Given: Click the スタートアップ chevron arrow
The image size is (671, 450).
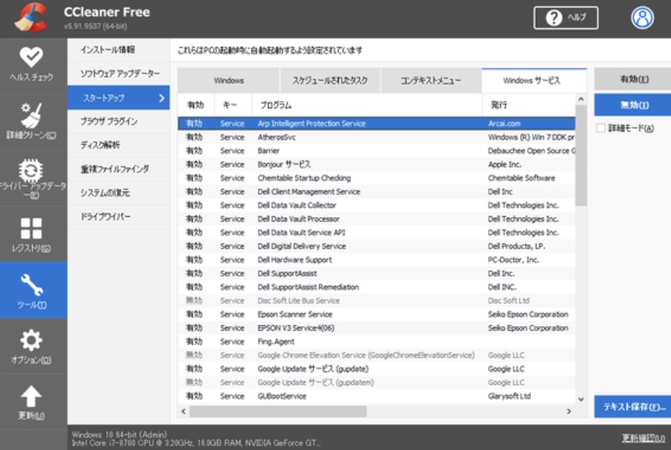Looking at the screenshot, I should click(161, 98).
